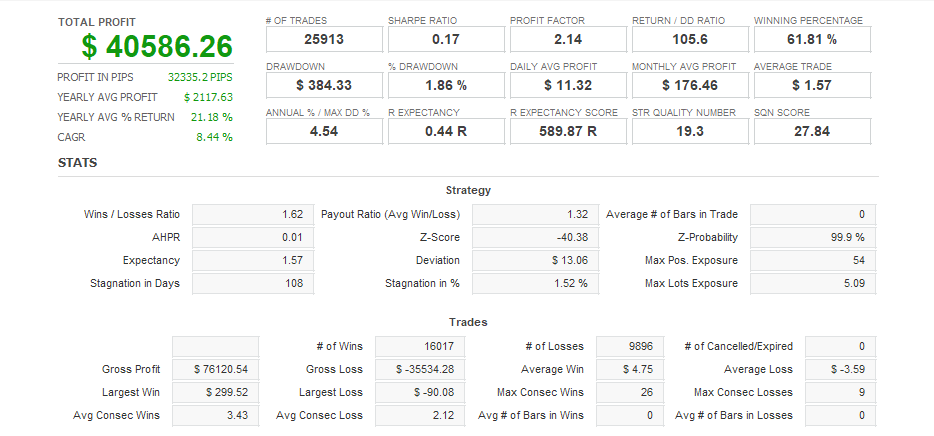Select the Daily Avg Profit value box
The image size is (934, 436).
[x=568, y=85]
